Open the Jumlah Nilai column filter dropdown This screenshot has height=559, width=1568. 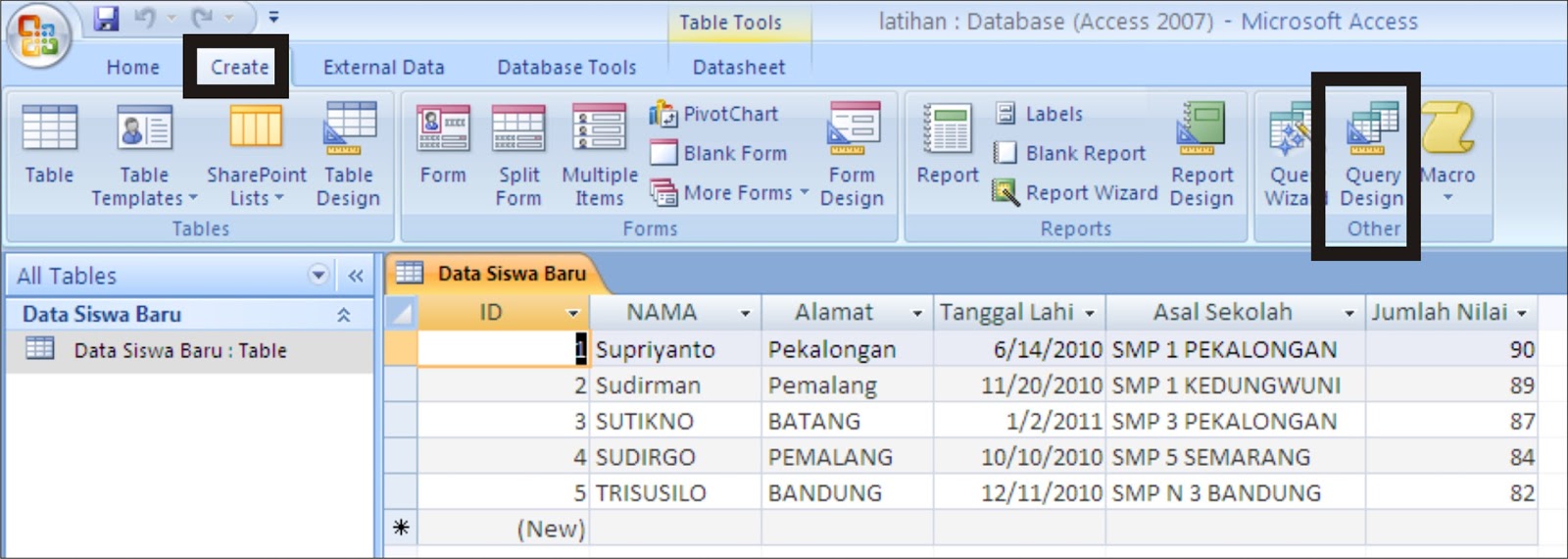(x=1522, y=314)
